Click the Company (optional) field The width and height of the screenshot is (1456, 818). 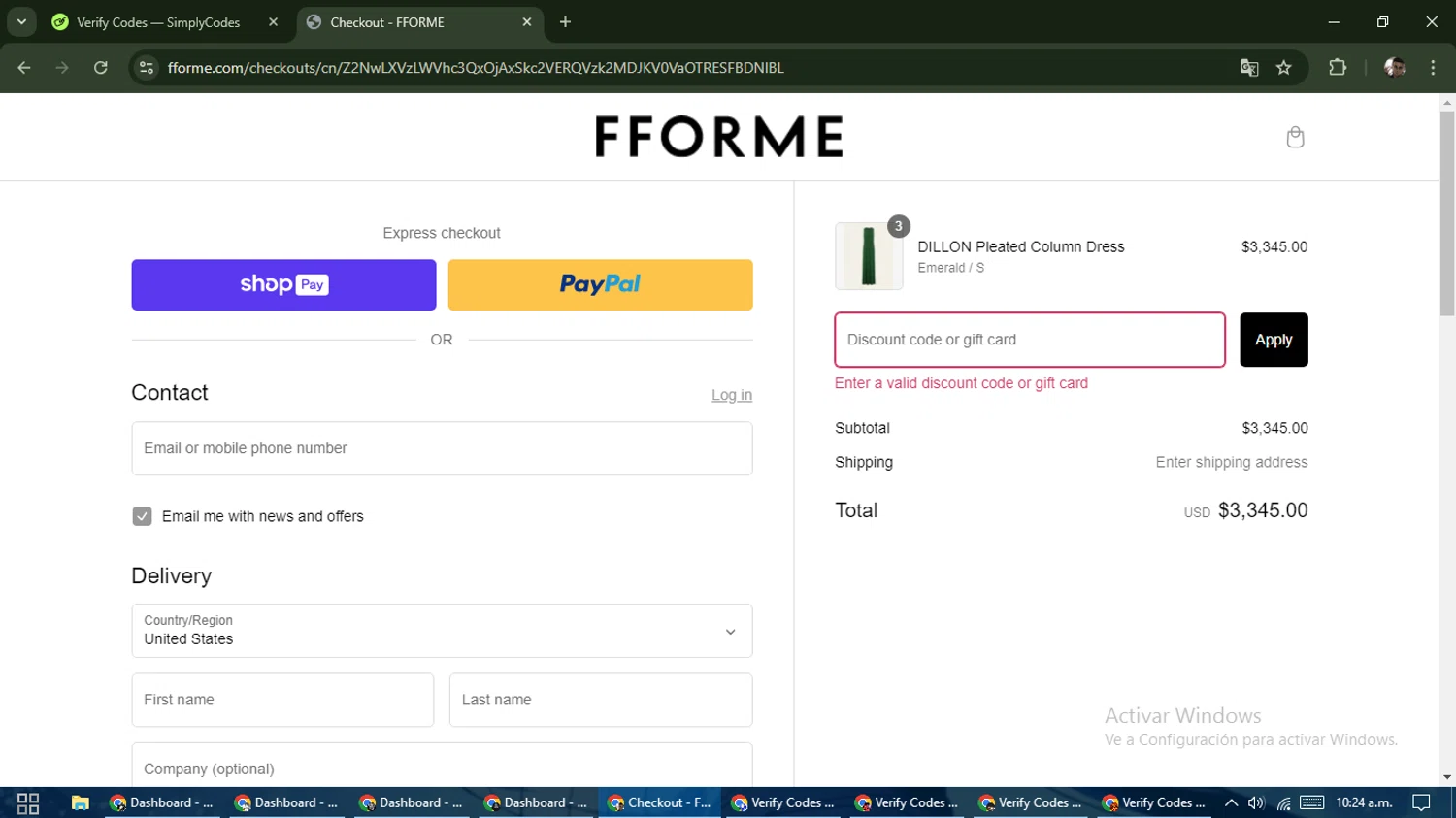point(442,766)
